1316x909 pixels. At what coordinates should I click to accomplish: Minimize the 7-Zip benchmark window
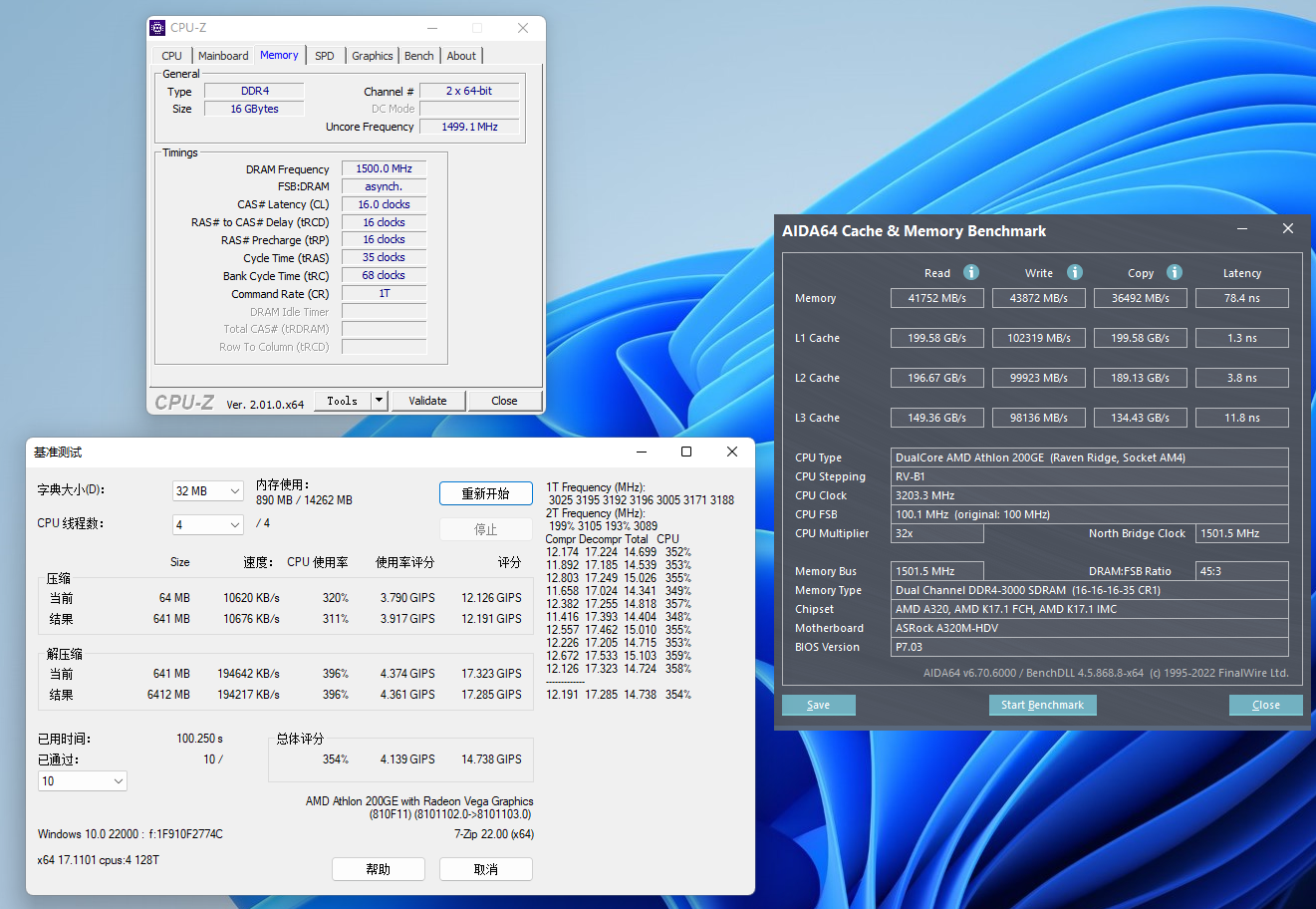641,453
